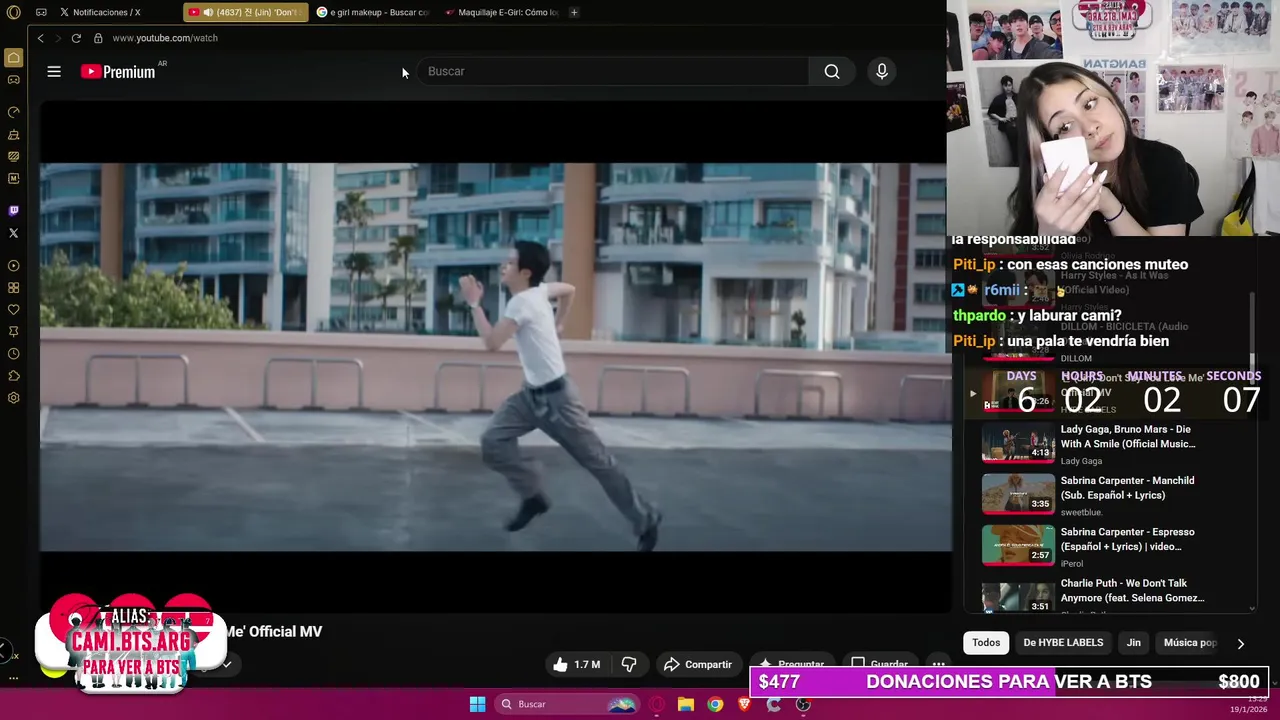This screenshot has width=1280, height=720.
Task: Open the YouTube hamburger guide menu
Action: coord(54,71)
